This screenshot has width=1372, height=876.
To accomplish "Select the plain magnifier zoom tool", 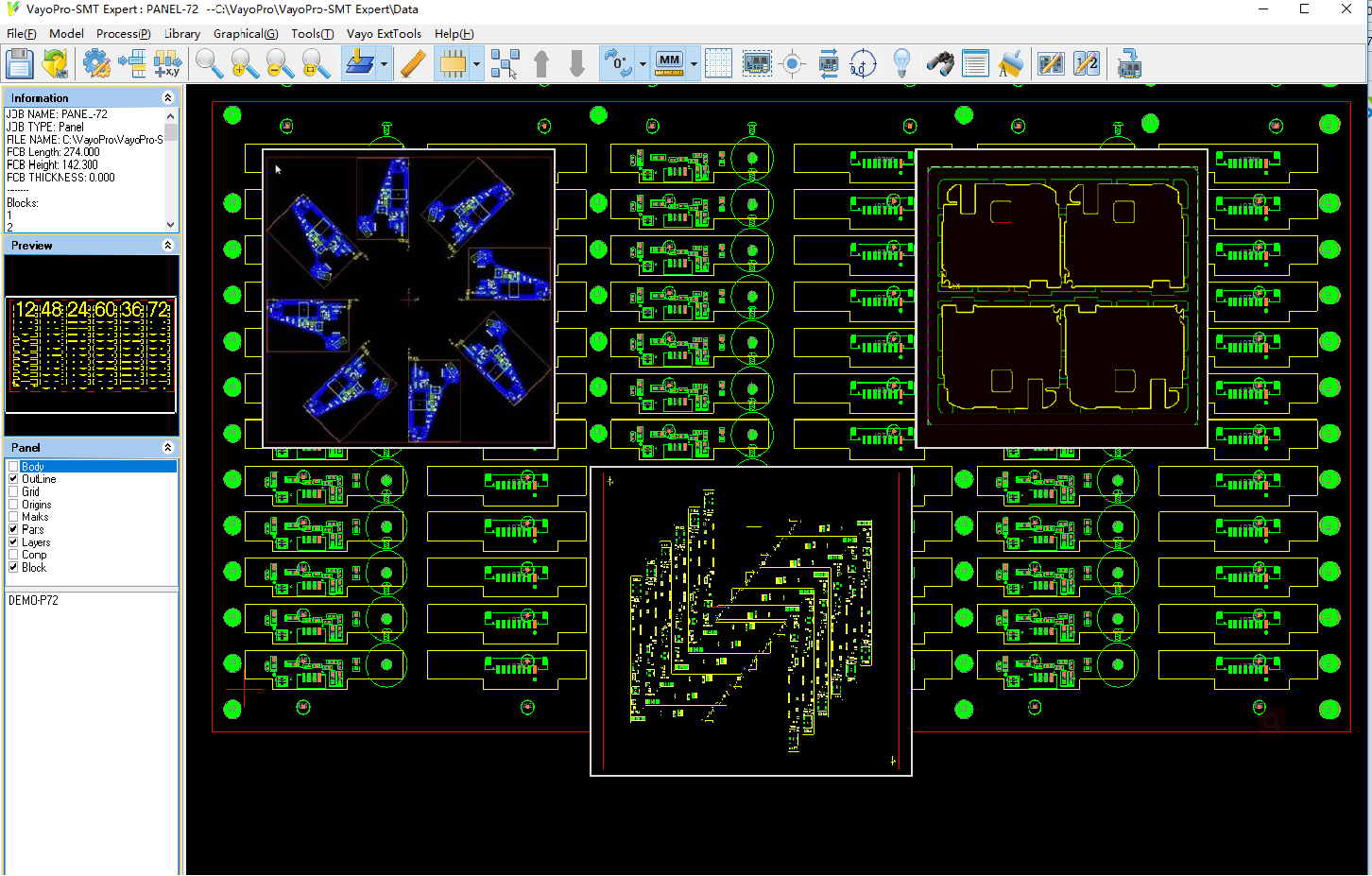I will pos(210,64).
